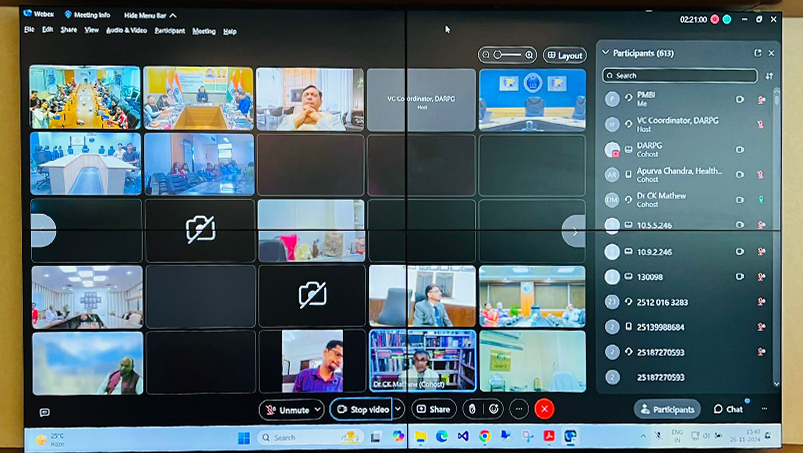Click the raise hand gesture icon
The height and width of the screenshot is (453, 803).
coord(472,409)
